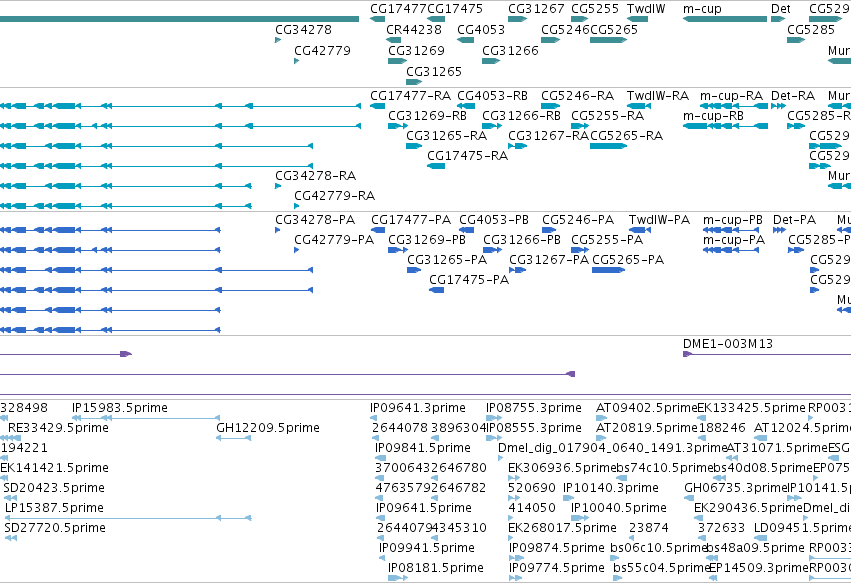Select the LP15387.5prime EST label
This screenshot has height=583, width=851.
pos(54,508)
